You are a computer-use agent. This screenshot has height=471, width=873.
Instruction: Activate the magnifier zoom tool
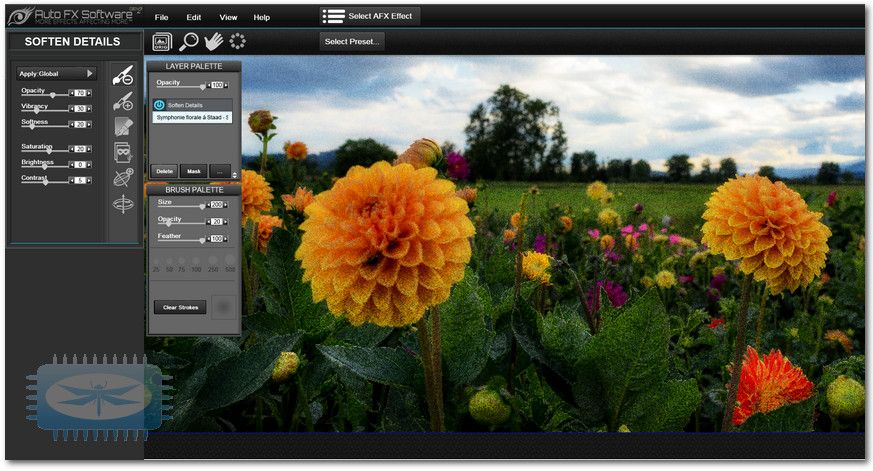point(189,42)
